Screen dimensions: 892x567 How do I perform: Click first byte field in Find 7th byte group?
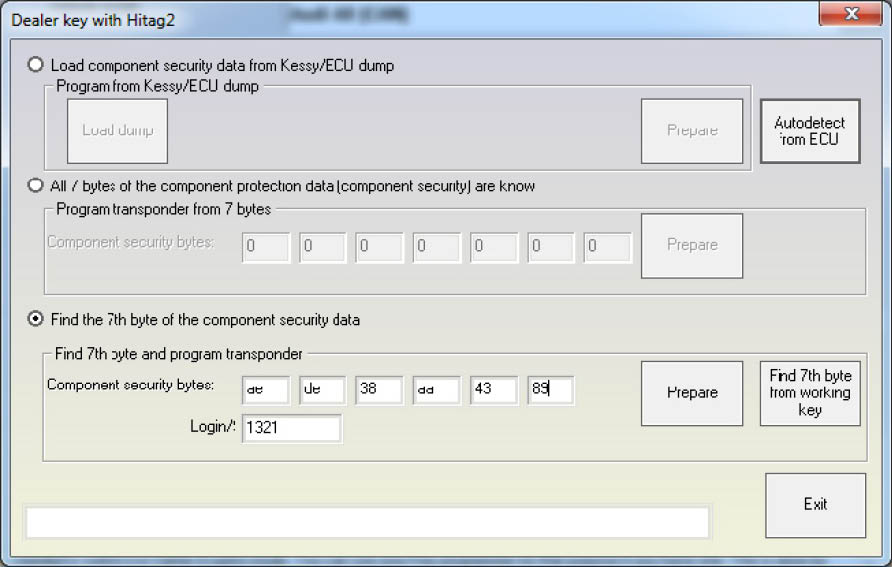tap(265, 390)
